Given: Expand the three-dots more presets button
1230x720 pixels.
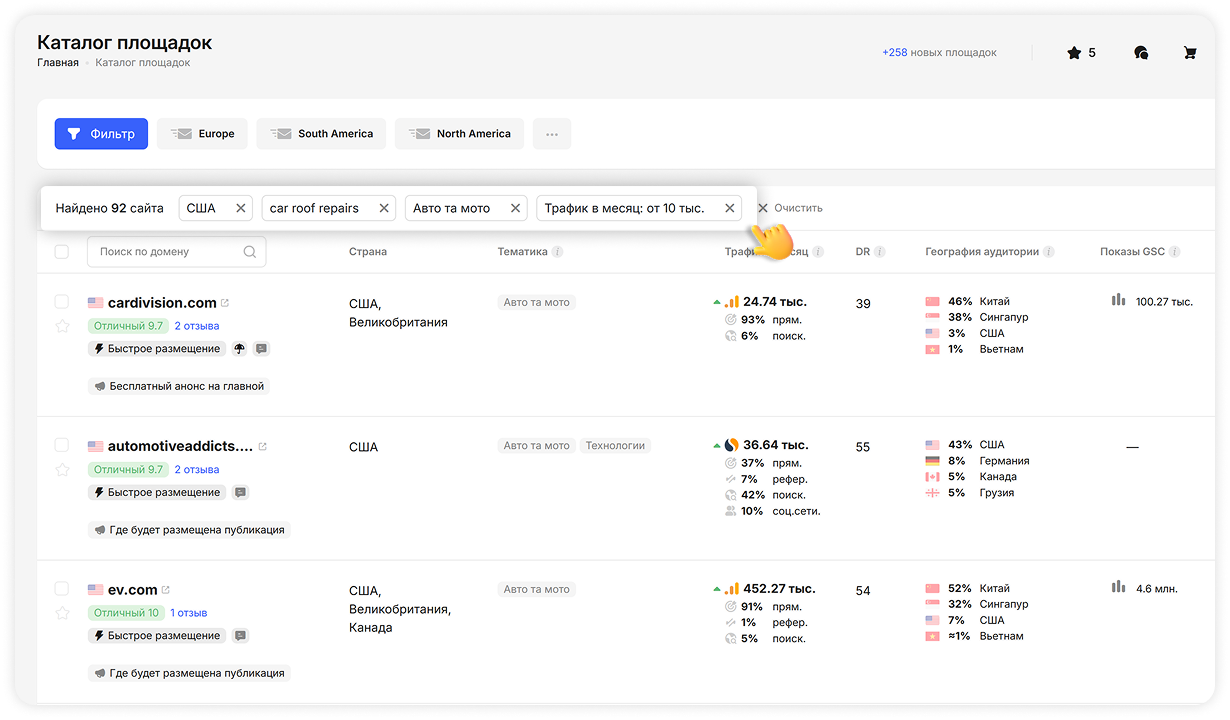Looking at the screenshot, I should (x=552, y=134).
